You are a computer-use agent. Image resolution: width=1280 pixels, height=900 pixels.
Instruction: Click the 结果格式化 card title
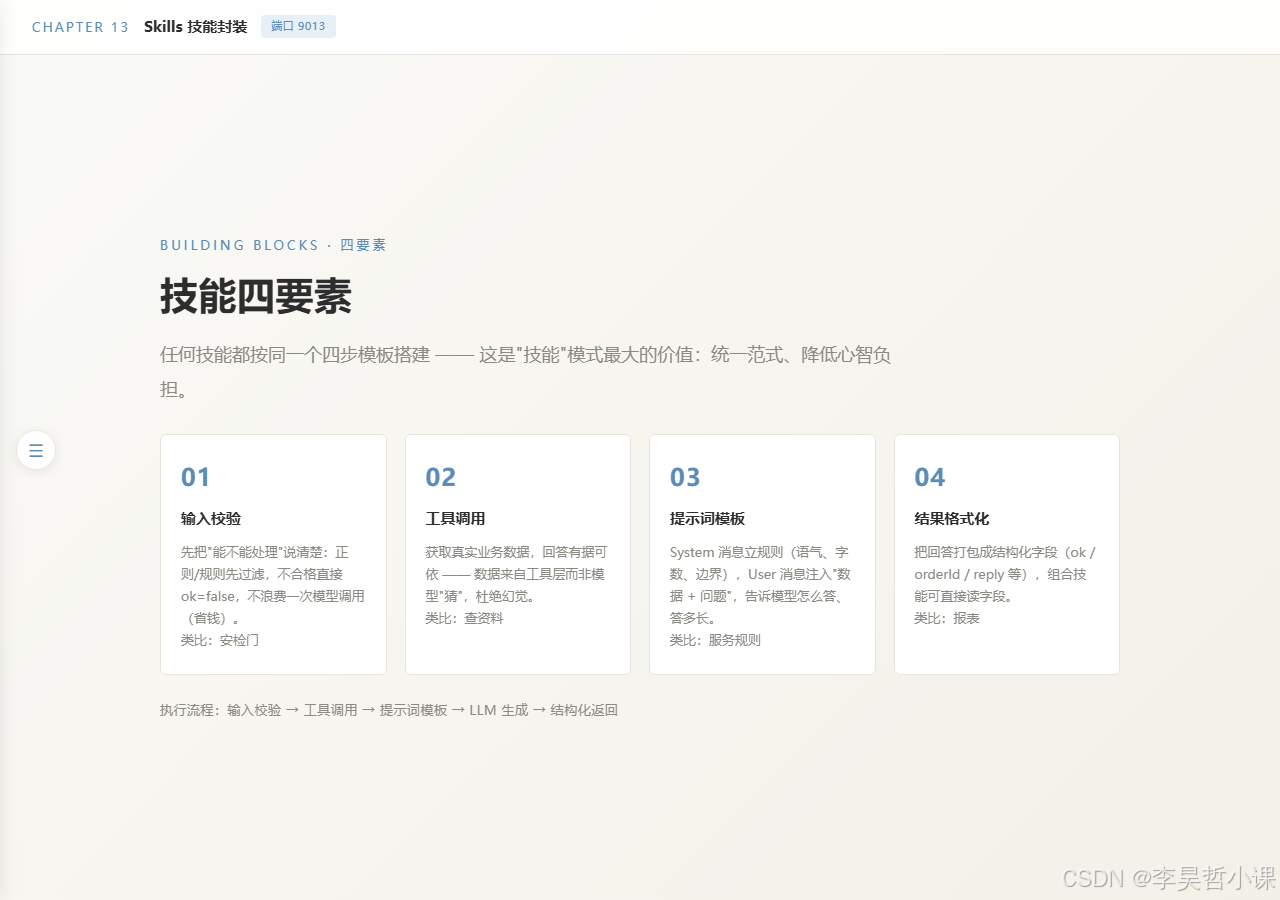[952, 519]
